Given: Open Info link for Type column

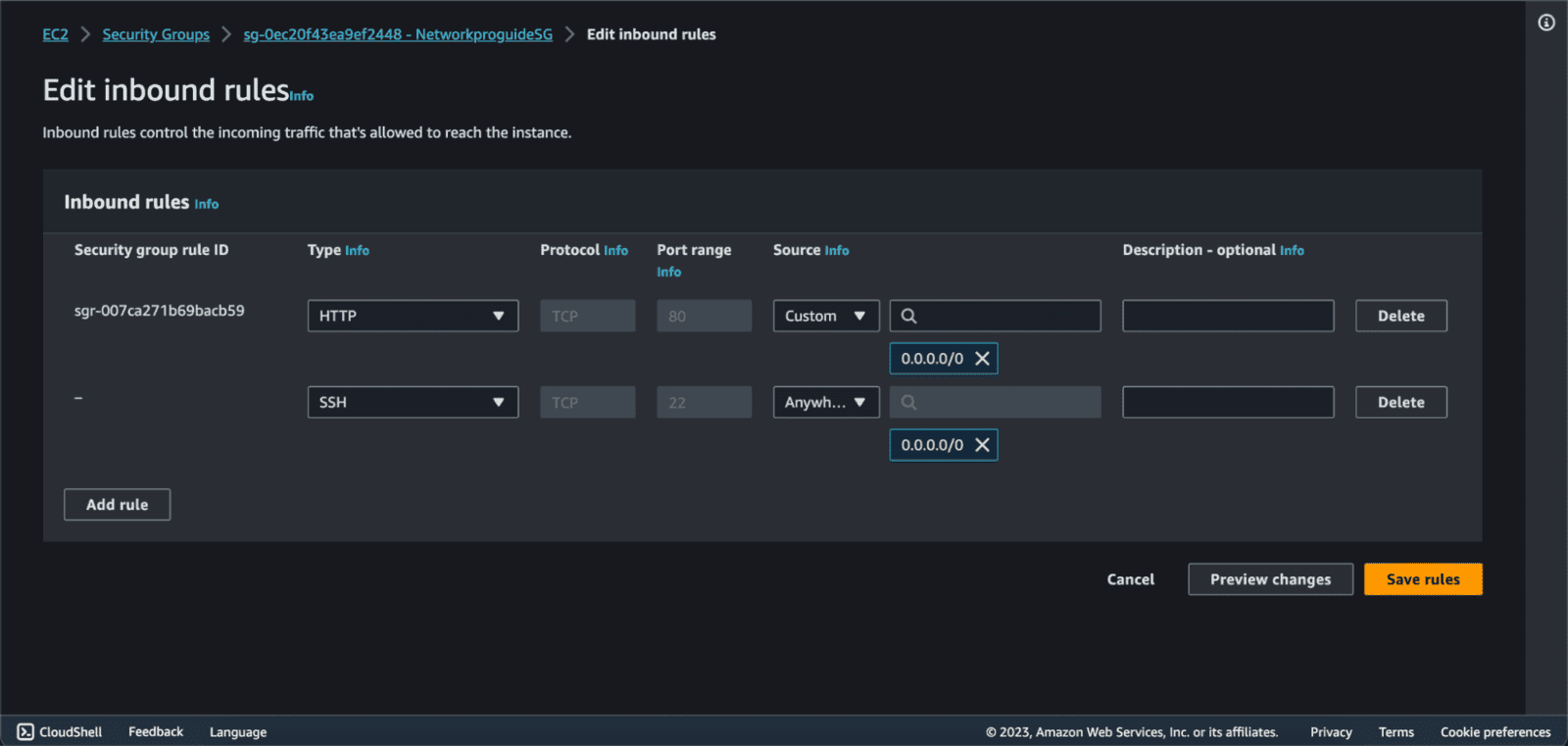Looking at the screenshot, I should click(358, 251).
